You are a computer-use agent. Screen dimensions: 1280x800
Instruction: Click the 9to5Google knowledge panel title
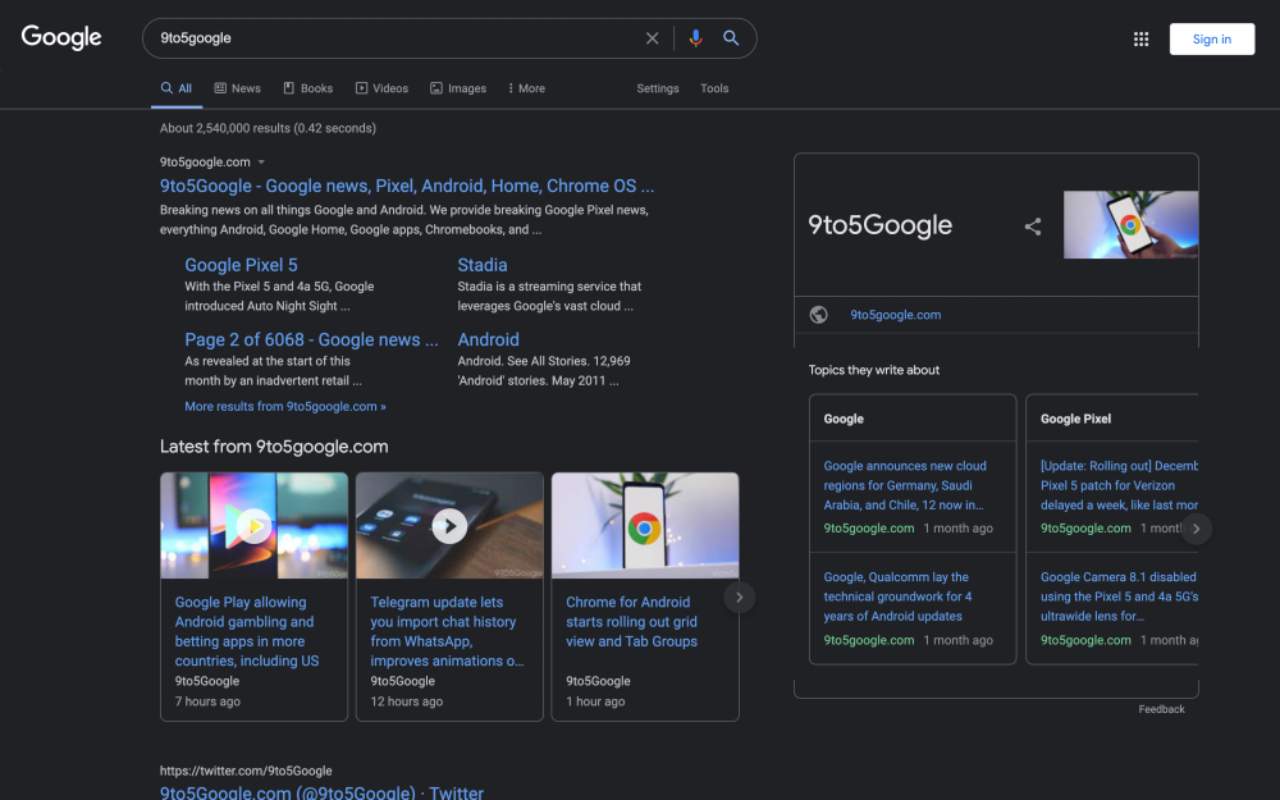tap(880, 225)
